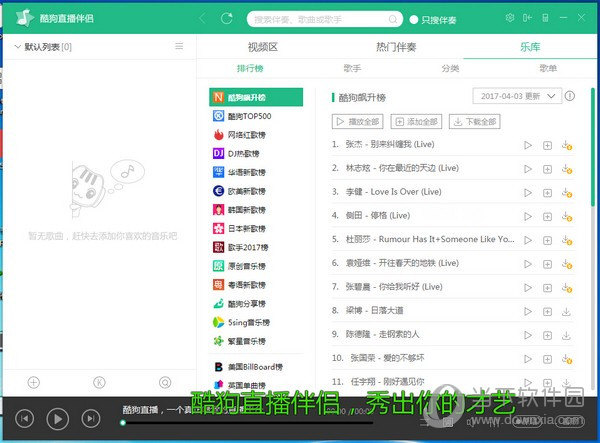Download song 8 梁博 - 日落大道

(566, 311)
